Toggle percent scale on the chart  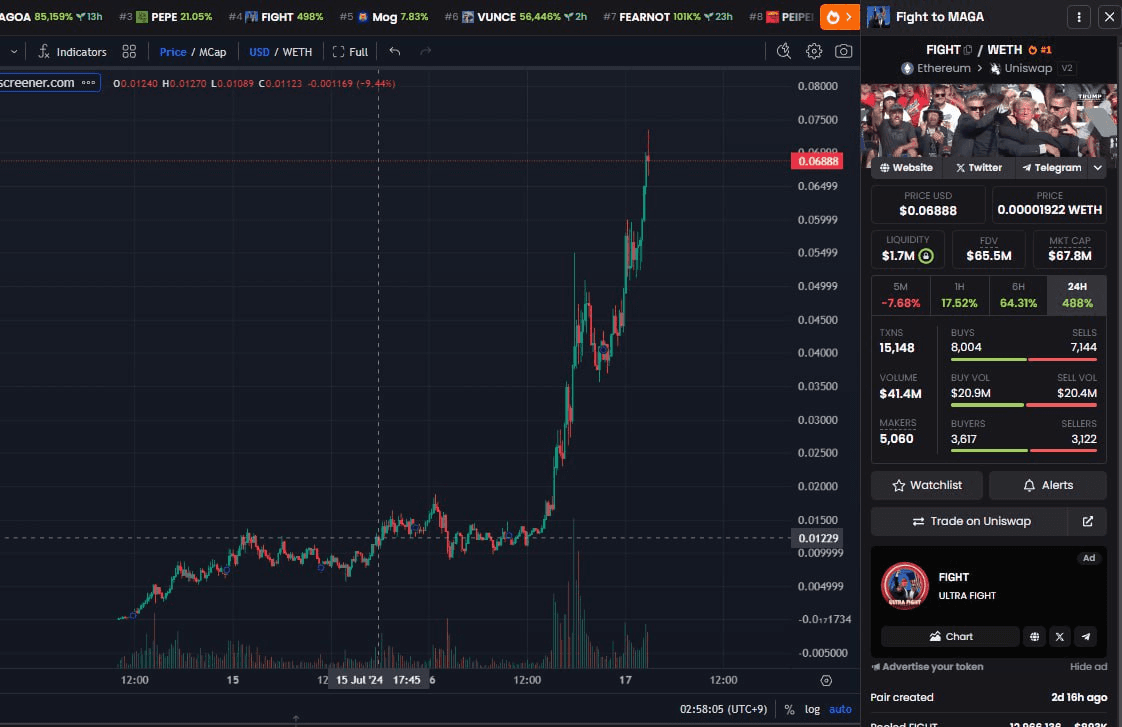tap(789, 709)
